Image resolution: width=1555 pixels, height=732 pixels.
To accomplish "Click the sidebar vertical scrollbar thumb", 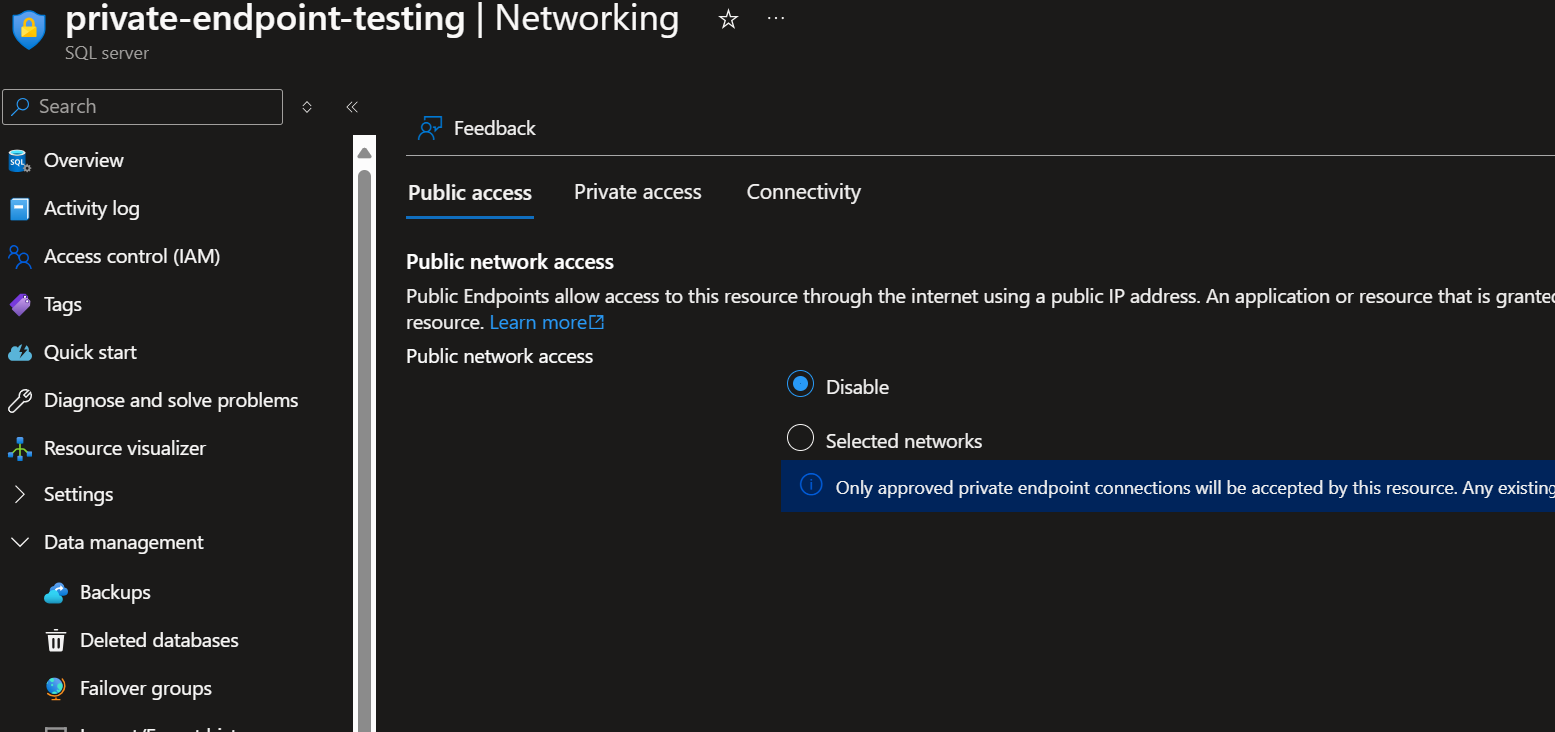I will tap(365, 450).
